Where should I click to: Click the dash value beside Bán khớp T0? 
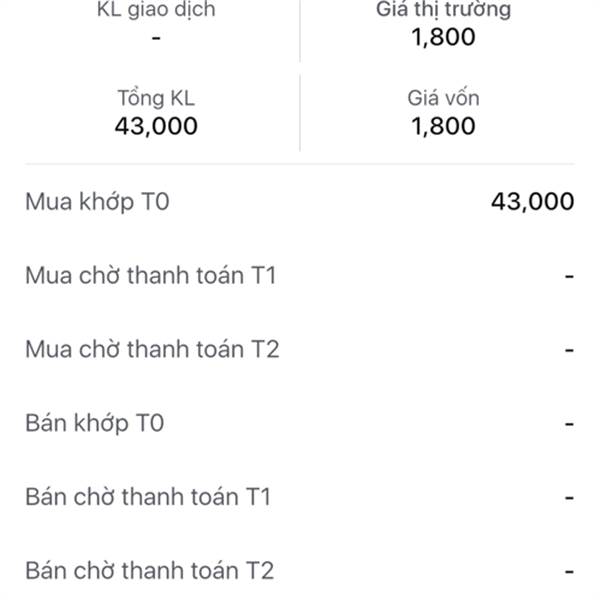[569, 424]
